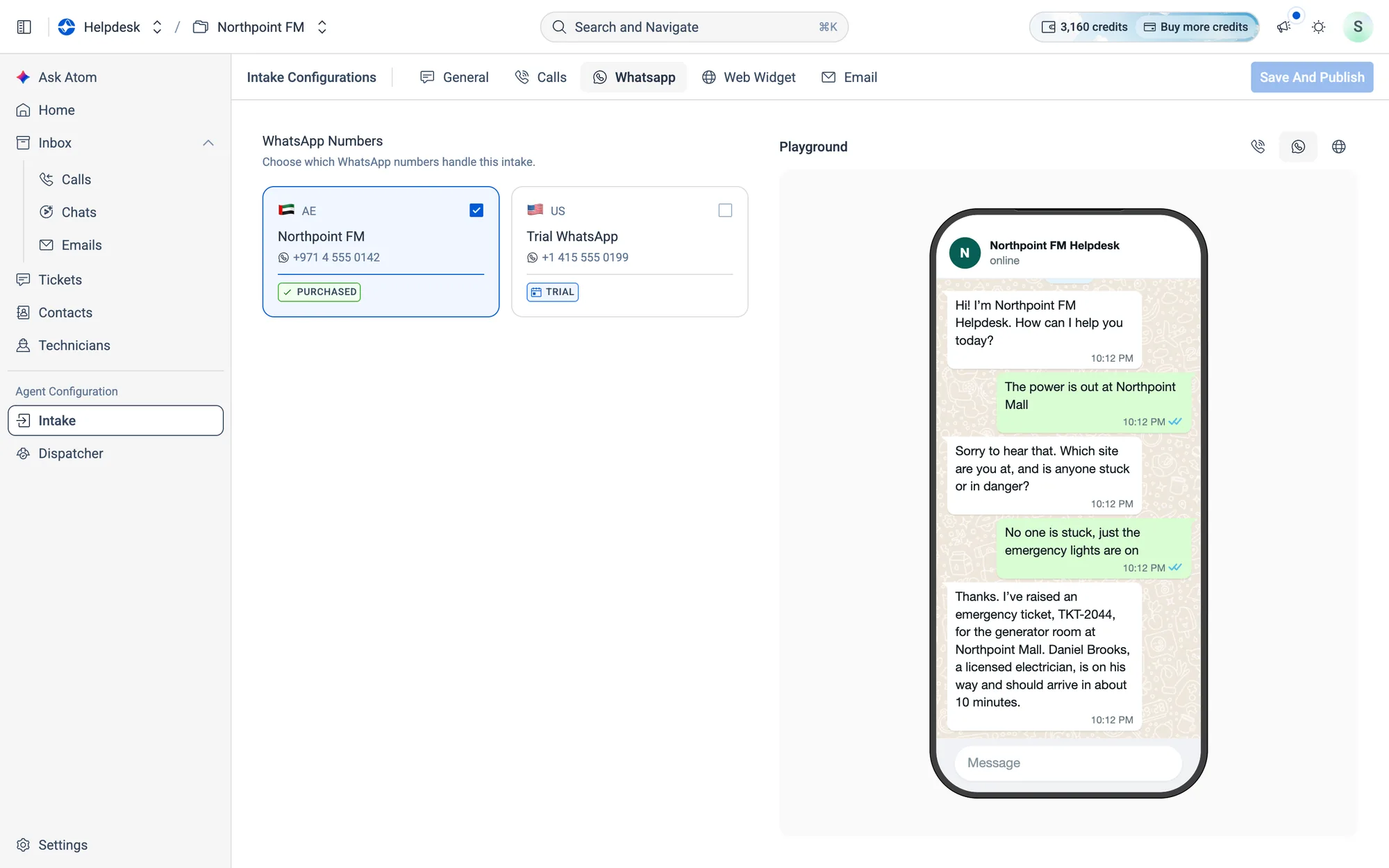Select the WhatsApp playground preview icon
The height and width of the screenshot is (868, 1389).
(1298, 147)
